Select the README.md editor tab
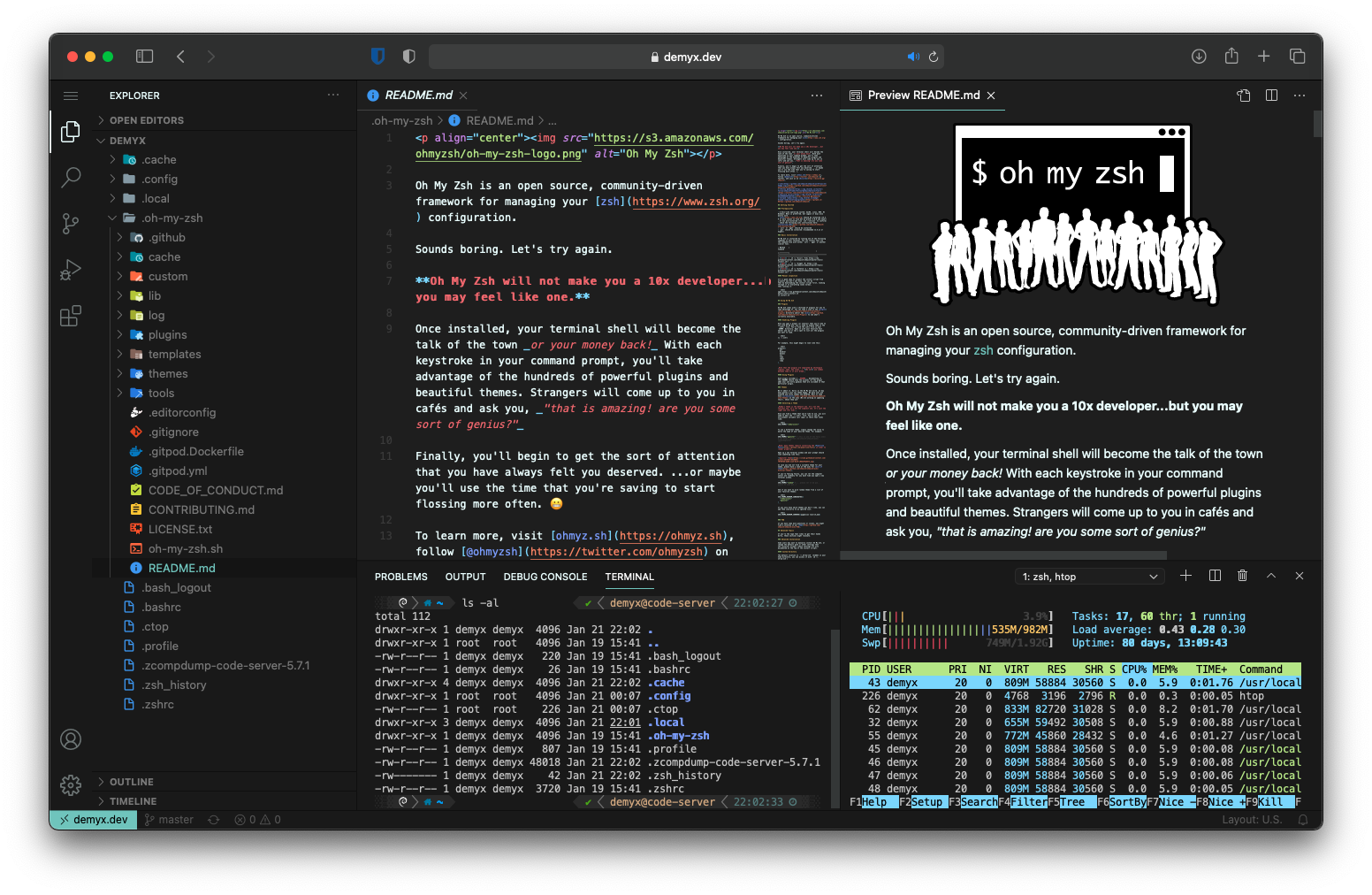The height and width of the screenshot is (895, 1372). [418, 96]
